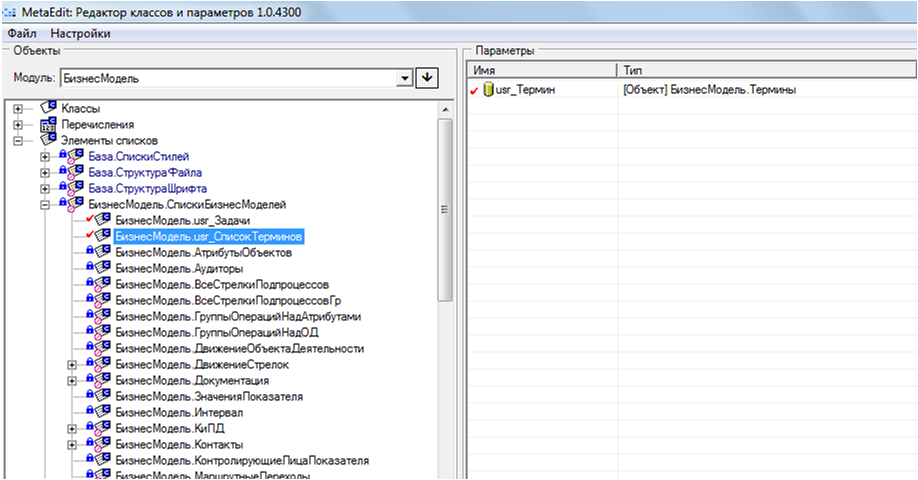Open the Модуль combo box dropdown
Image resolution: width=918 pixels, height=480 pixels.
405,78
